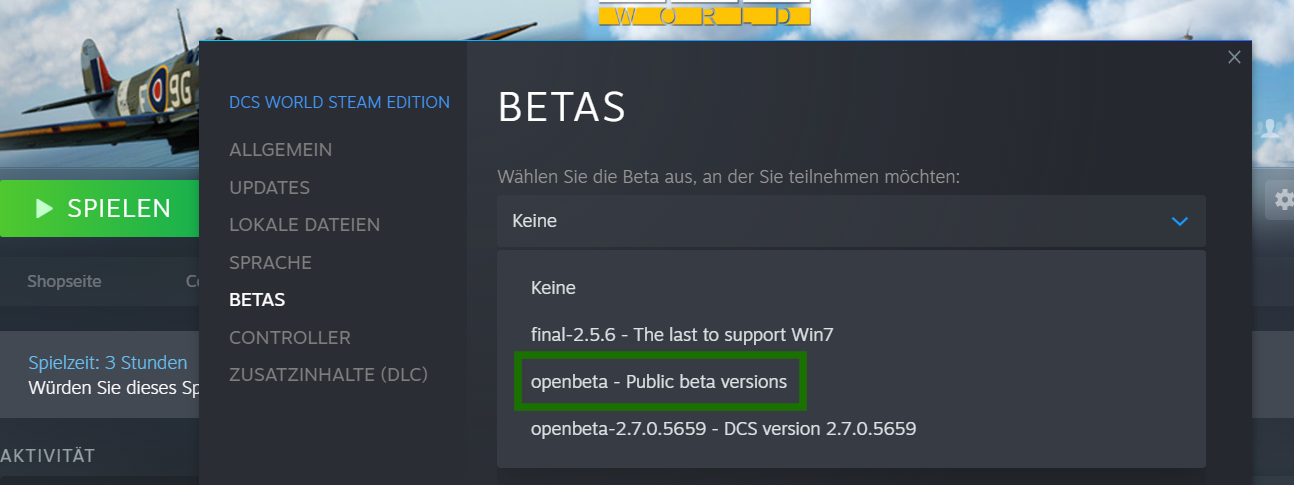Select the Keine option in the list
Image resolution: width=1294 pixels, height=485 pixels.
553,288
